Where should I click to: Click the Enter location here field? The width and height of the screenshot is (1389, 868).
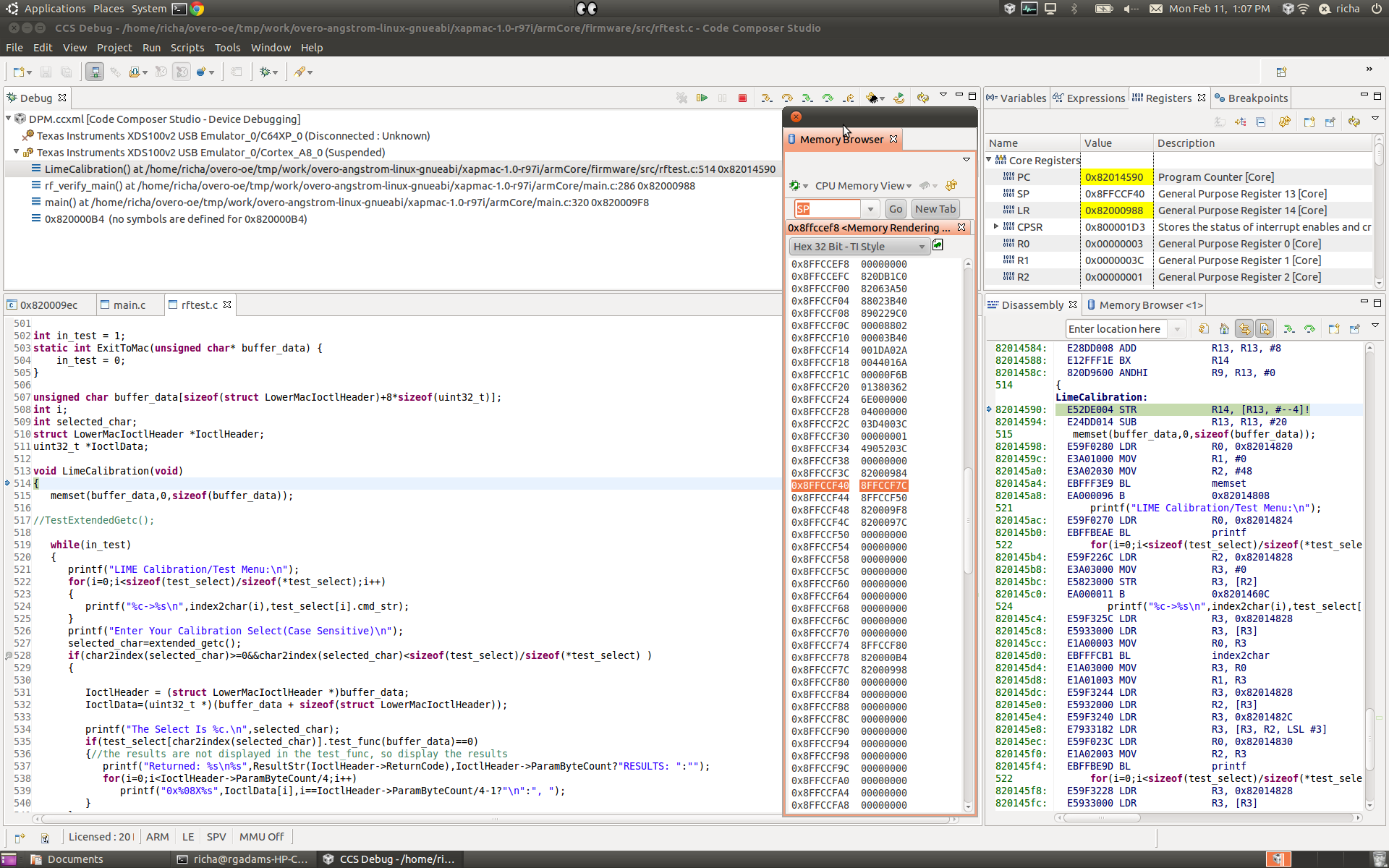pos(1114,329)
